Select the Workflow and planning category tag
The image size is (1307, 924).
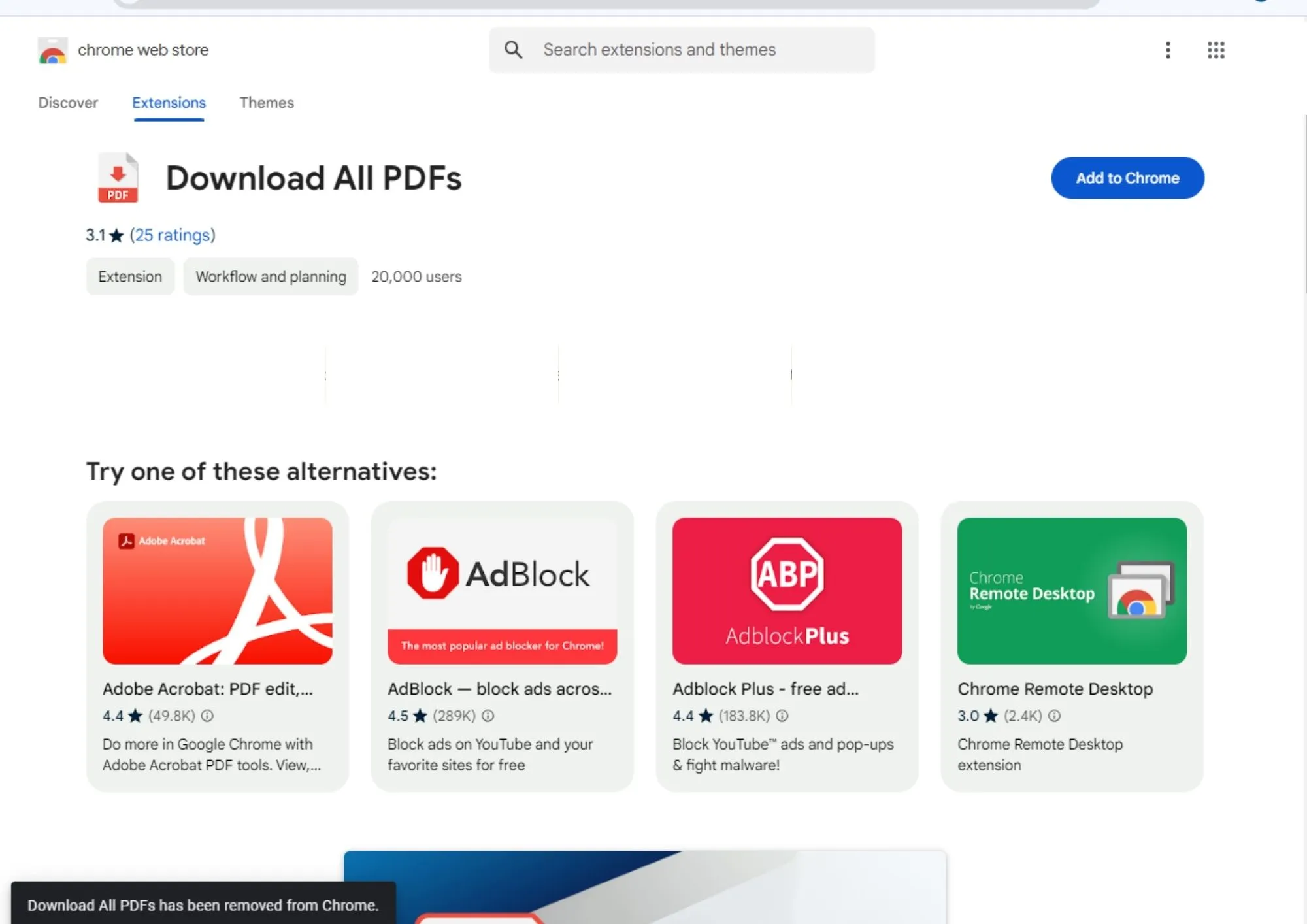coord(271,276)
